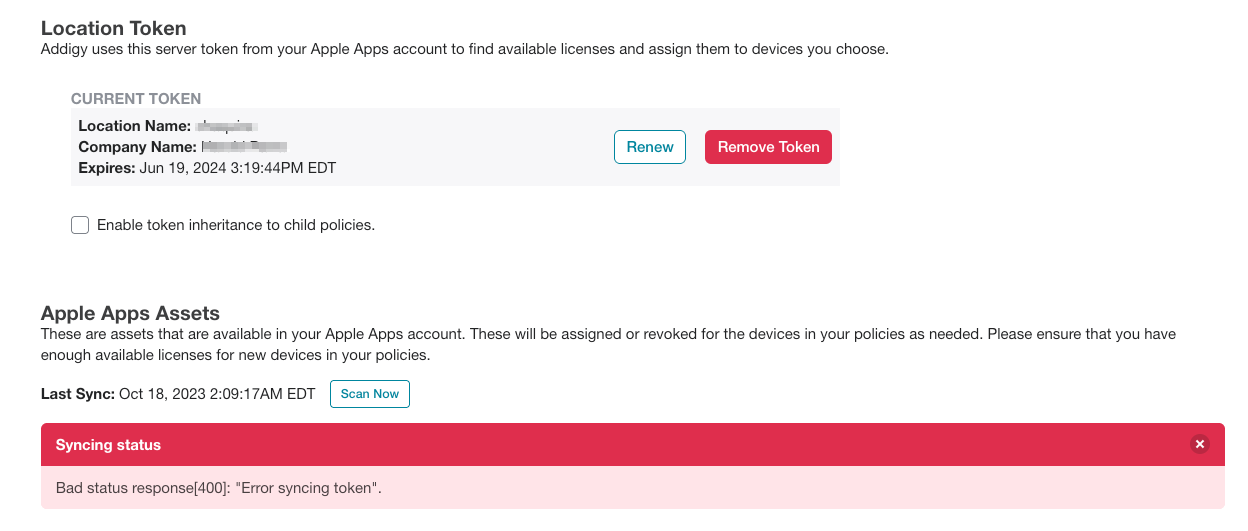Click the Apple Apps Assets heading
The height and width of the screenshot is (531, 1248).
pos(130,314)
